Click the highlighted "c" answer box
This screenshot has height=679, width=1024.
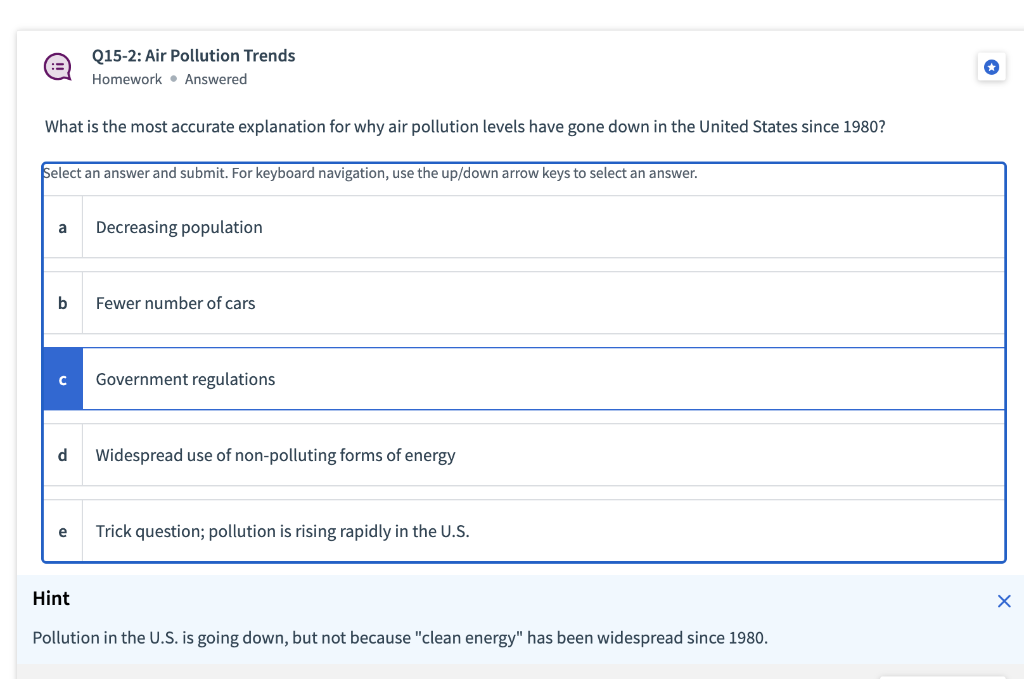[x=63, y=379]
